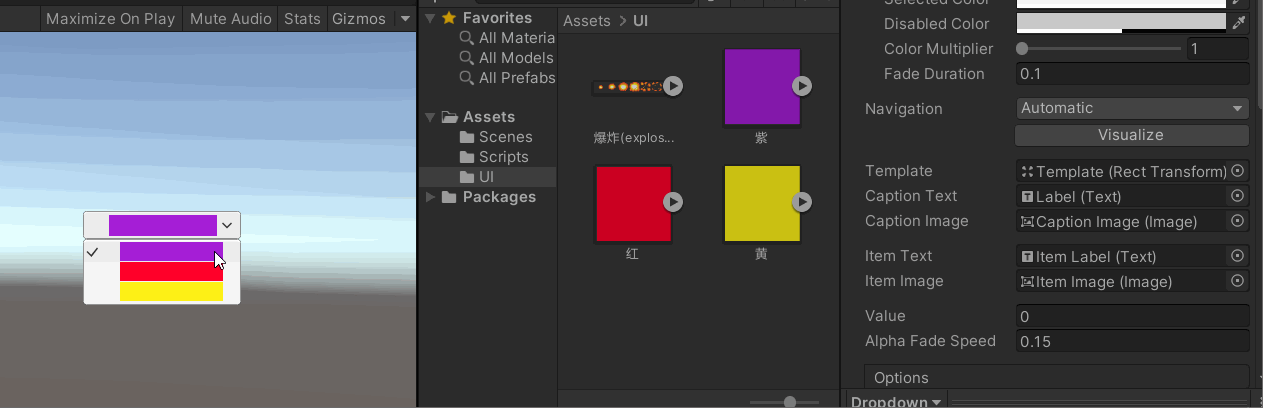The width and height of the screenshot is (1263, 408).
Task: Open the Gizmos dropdown arrow
Action: tap(404, 18)
